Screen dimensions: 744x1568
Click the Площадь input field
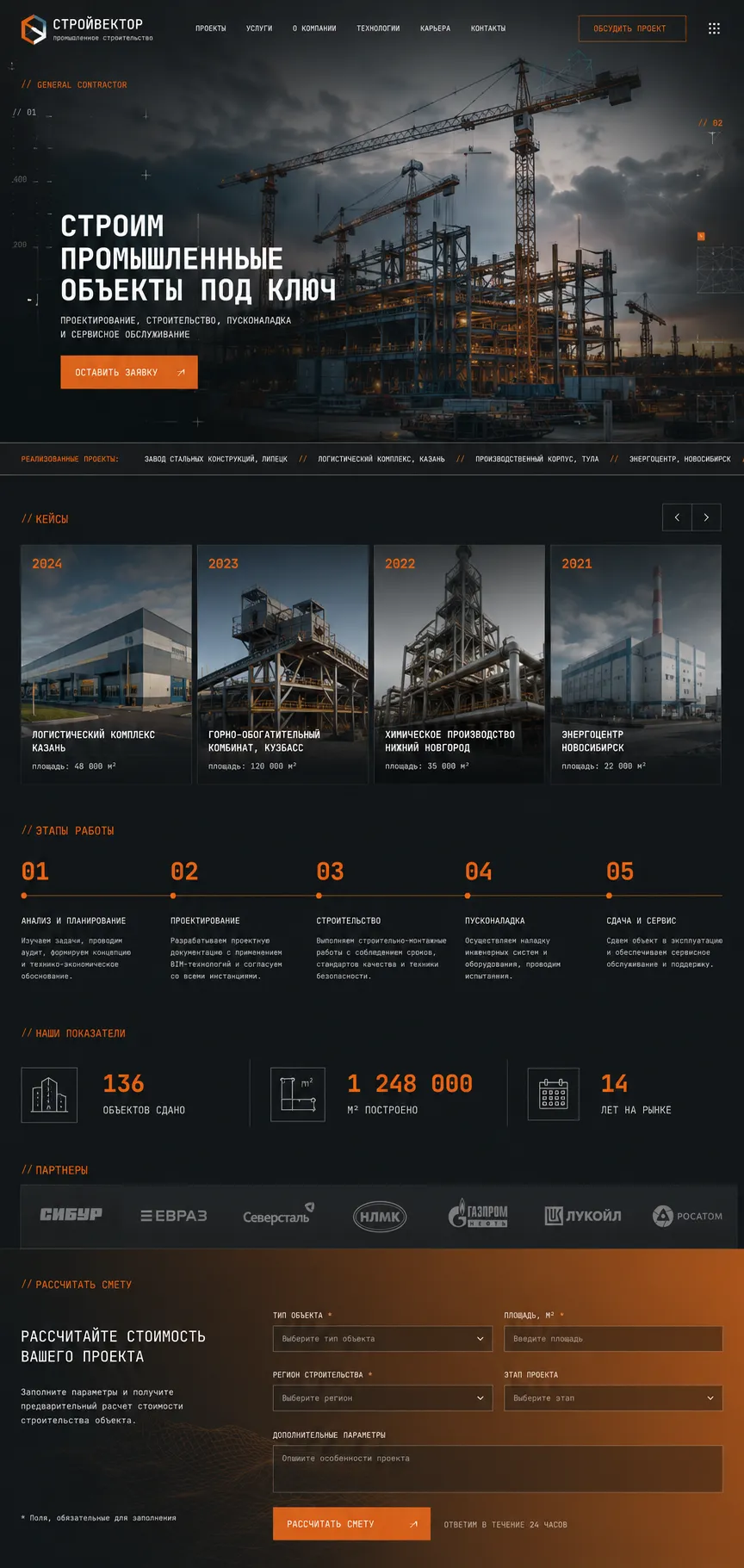[x=613, y=1338]
